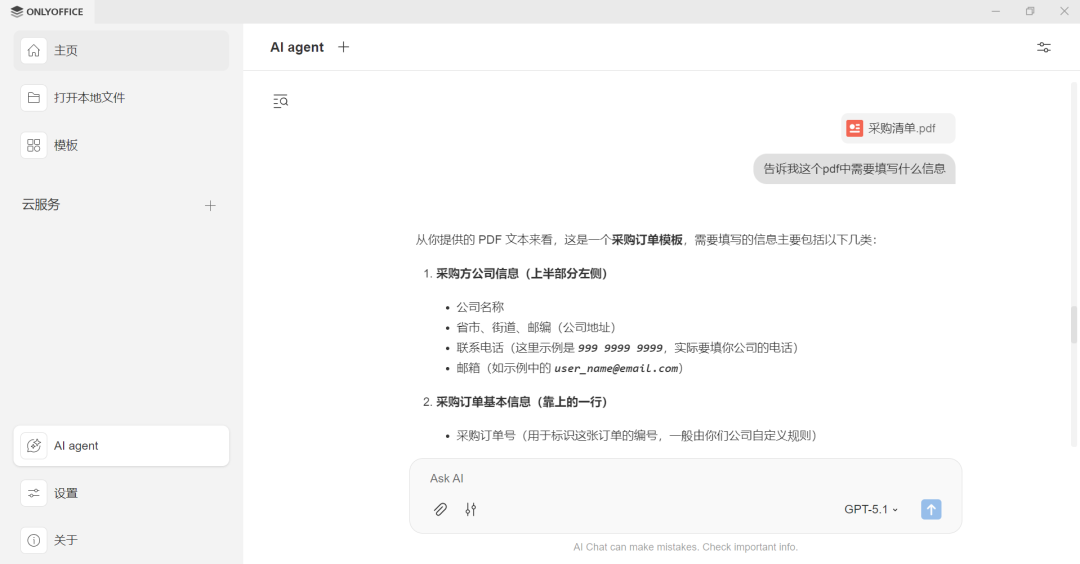Viewport: 1080px width, 564px height.
Task: Click the AI agent tab title
Action: coord(297,47)
